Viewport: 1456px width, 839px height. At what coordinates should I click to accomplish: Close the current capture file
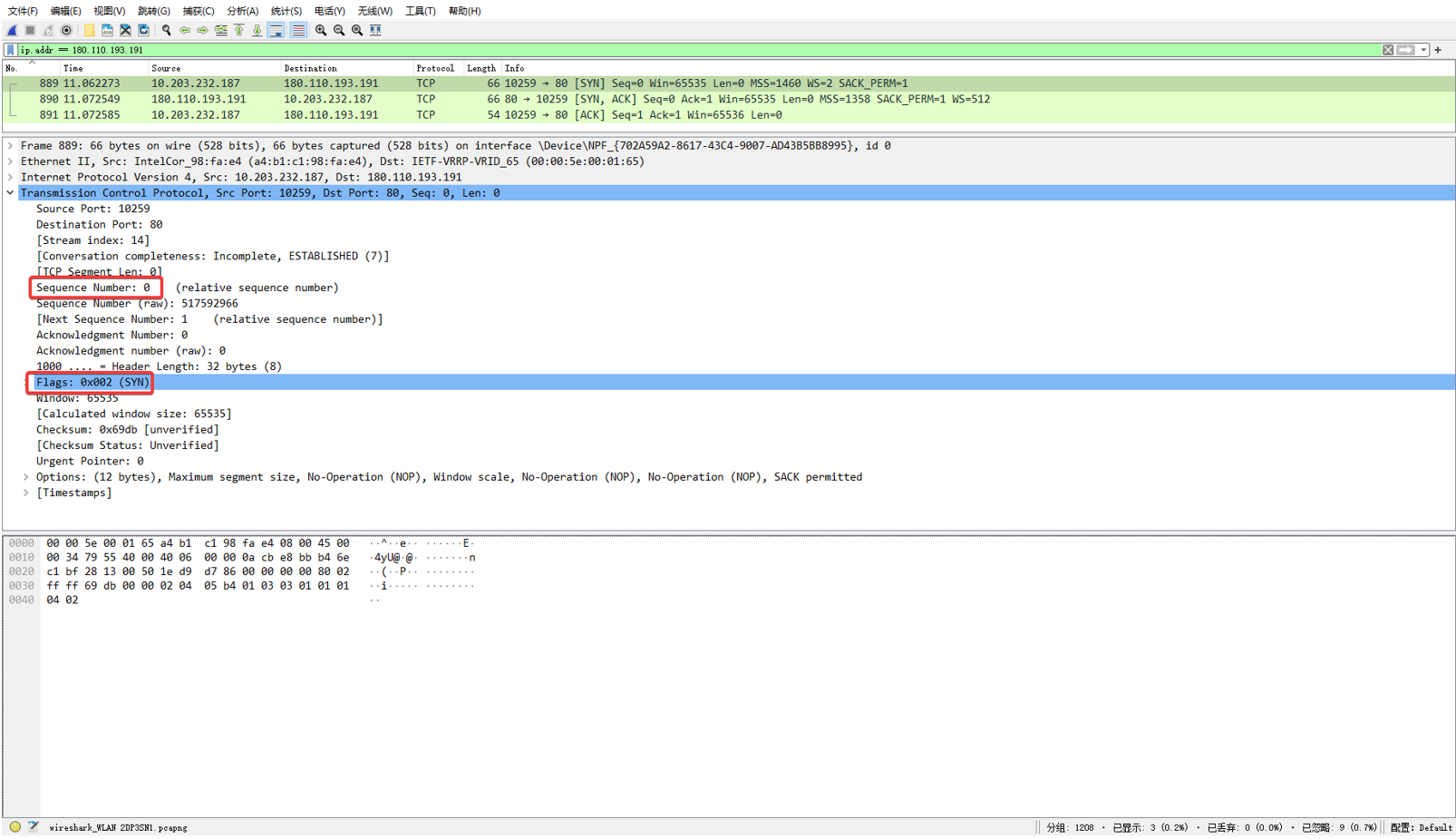tap(125, 30)
